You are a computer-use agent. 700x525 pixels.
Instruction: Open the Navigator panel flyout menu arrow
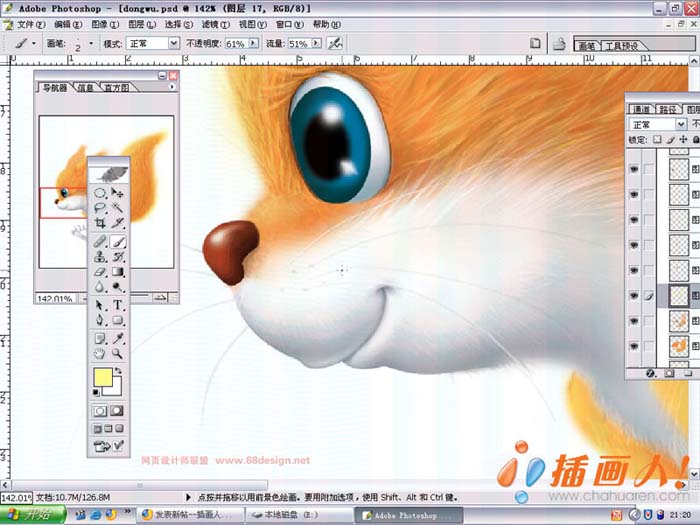pos(172,87)
